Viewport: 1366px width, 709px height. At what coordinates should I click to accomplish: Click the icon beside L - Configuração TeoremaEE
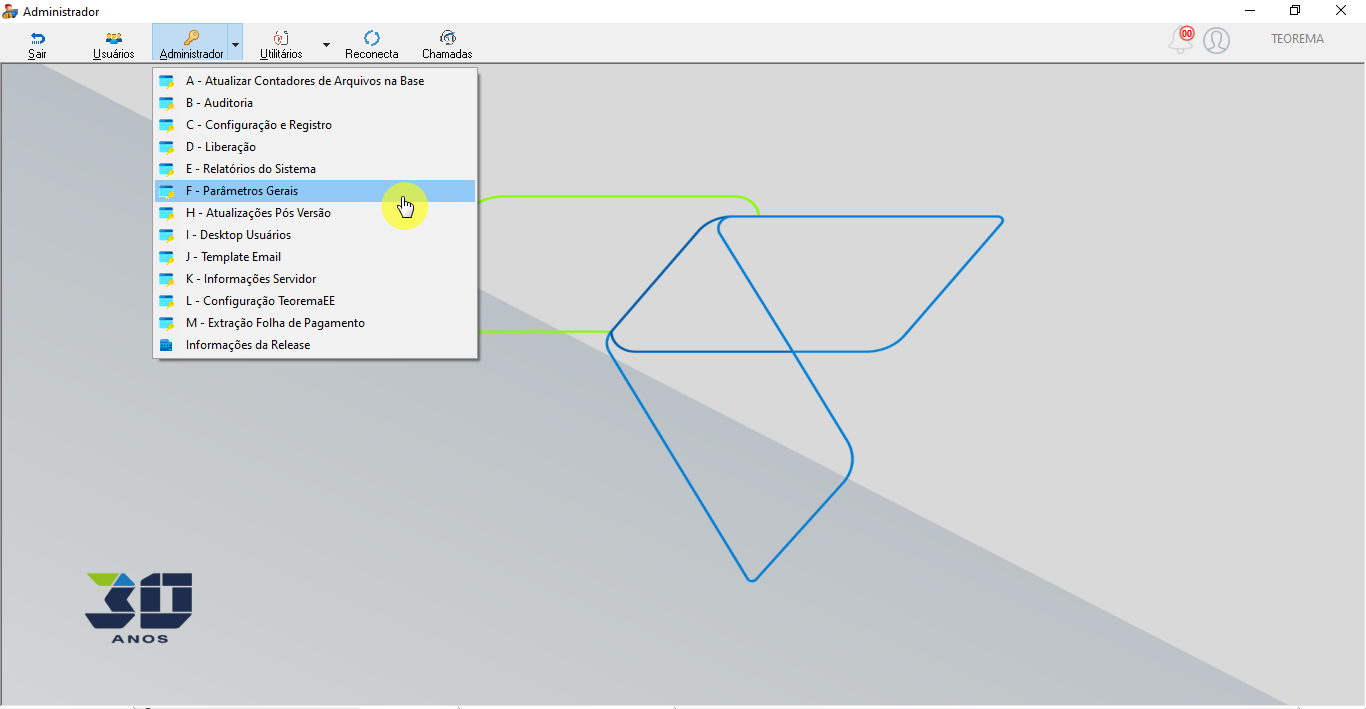tap(167, 301)
